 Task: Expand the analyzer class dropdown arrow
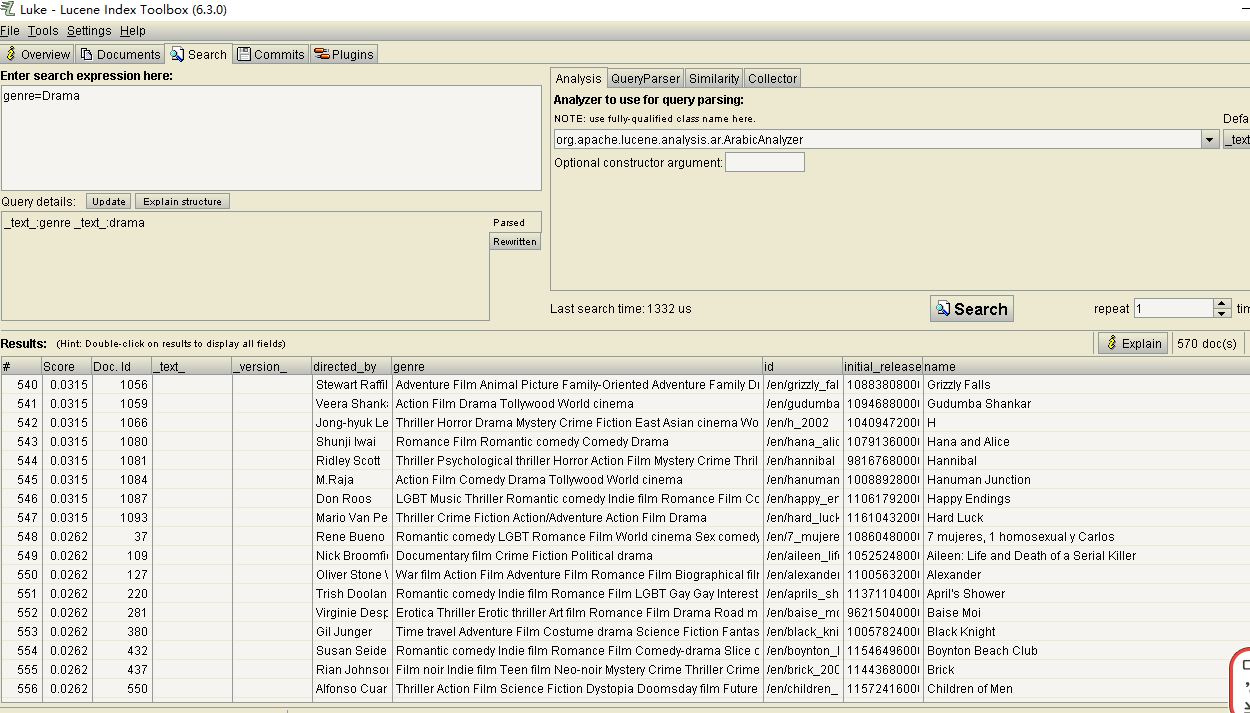pos(1210,140)
